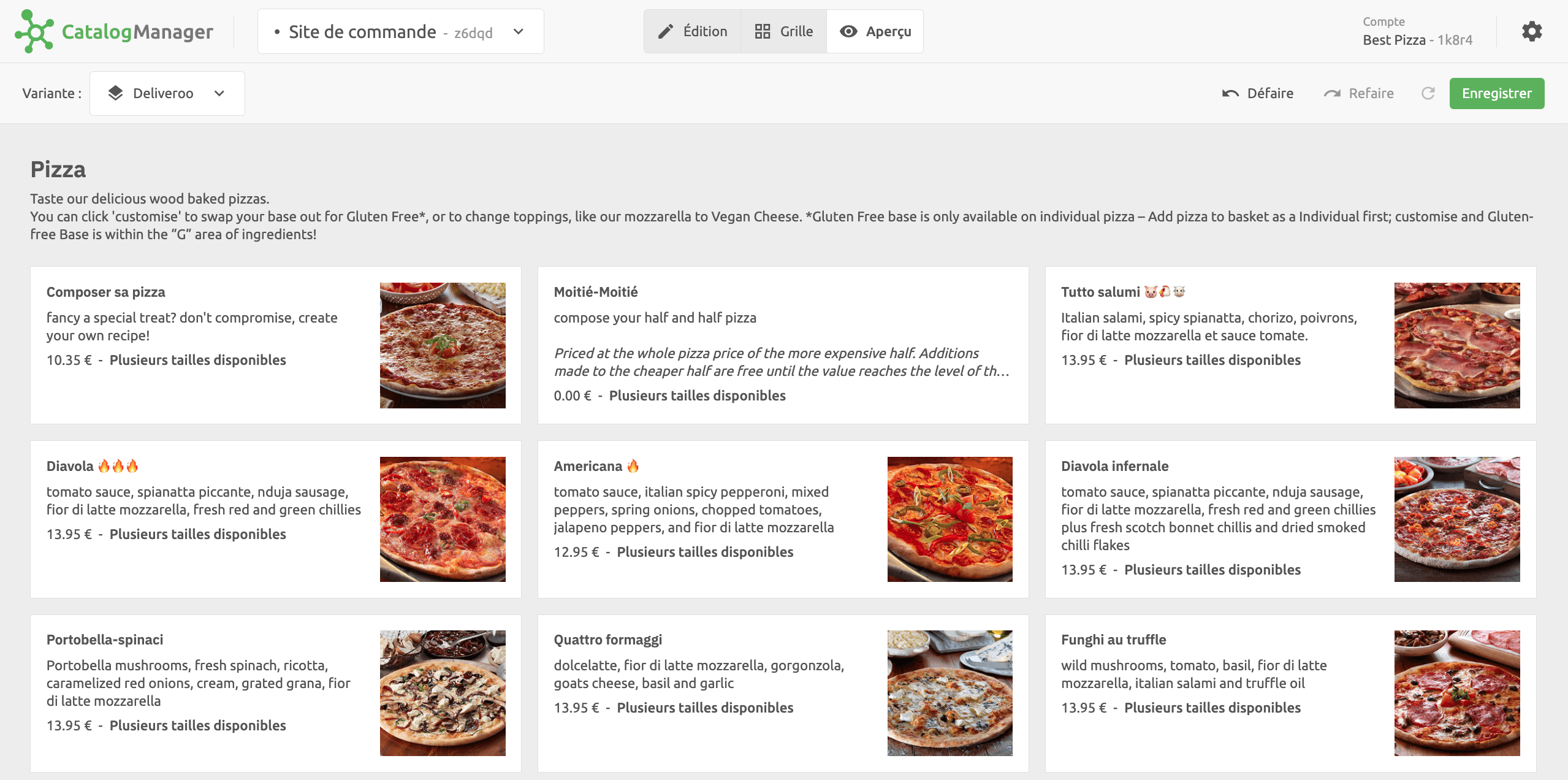This screenshot has width=1568, height=780.
Task: Click the Composer sa pizza title
Action: pyautogui.click(x=106, y=292)
